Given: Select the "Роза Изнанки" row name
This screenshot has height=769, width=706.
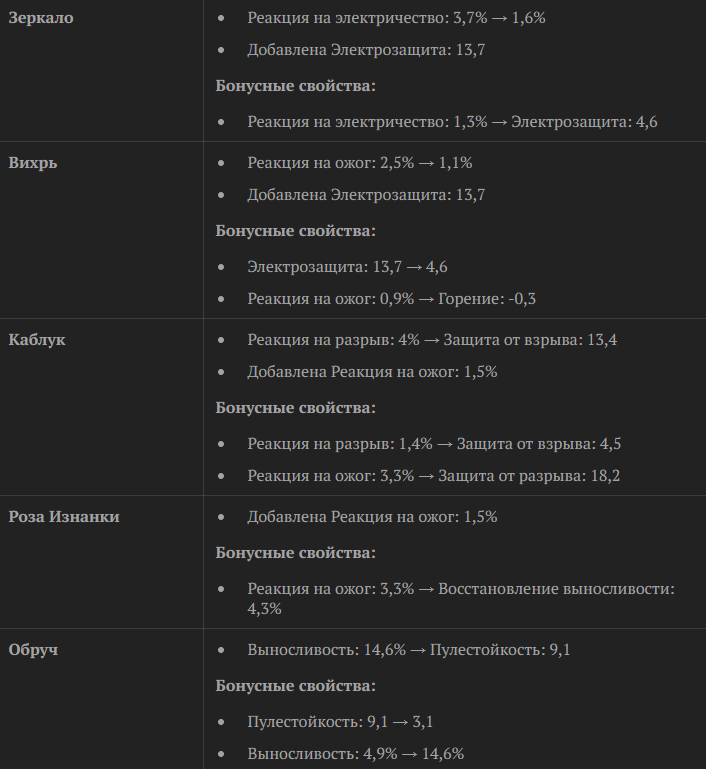Looking at the screenshot, I should pos(63,517).
